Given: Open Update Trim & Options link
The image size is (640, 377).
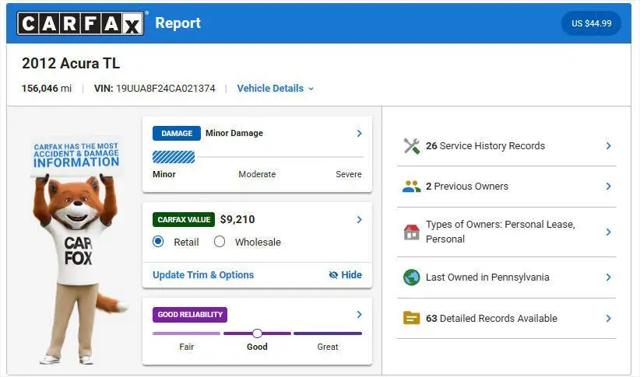Looking at the screenshot, I should click(203, 275).
